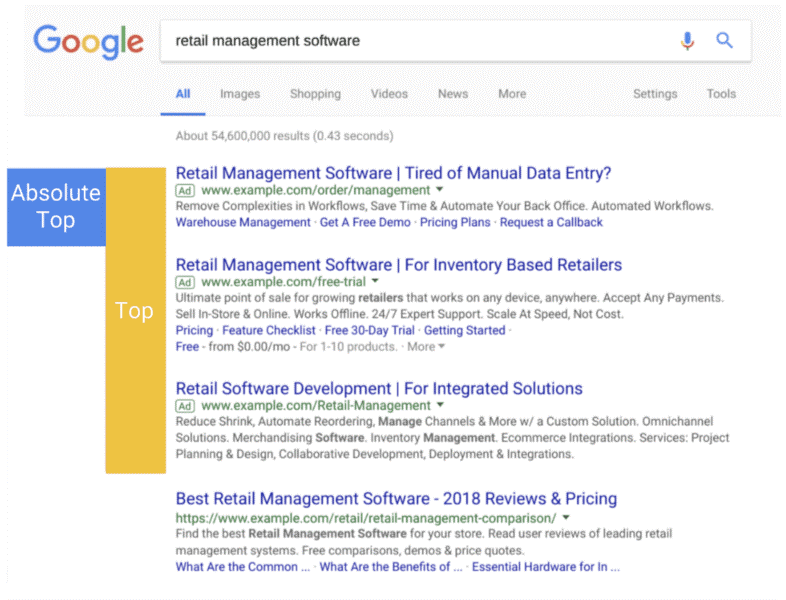Open search Settings
786x600 pixels.
pos(655,94)
